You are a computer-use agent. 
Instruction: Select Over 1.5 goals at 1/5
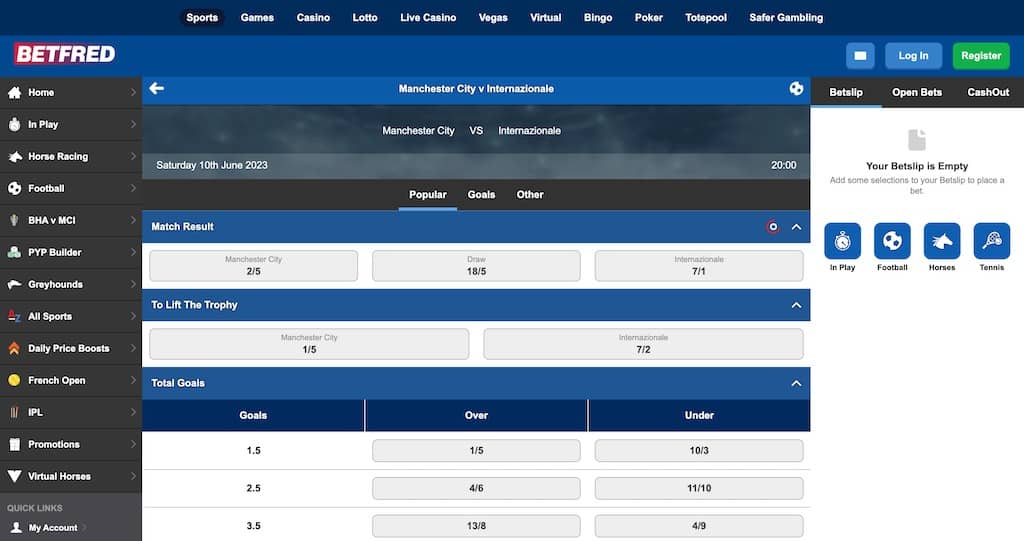(x=476, y=451)
